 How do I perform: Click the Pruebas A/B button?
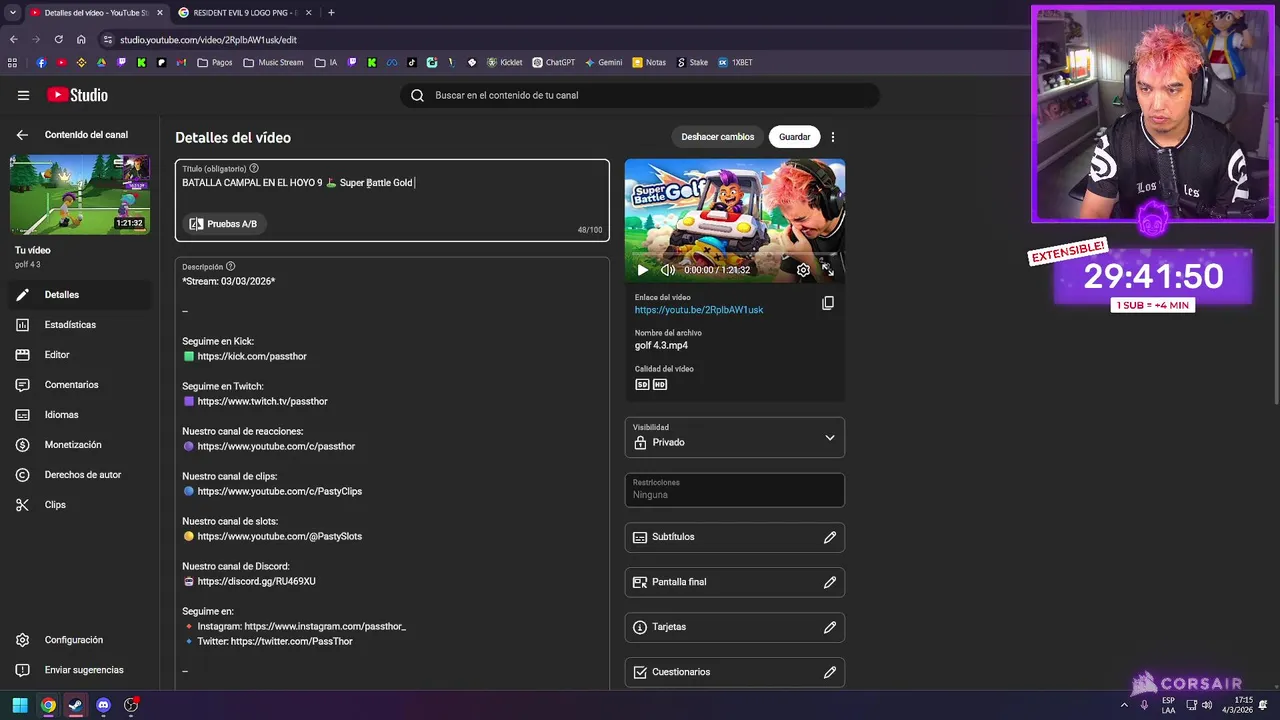click(x=223, y=224)
